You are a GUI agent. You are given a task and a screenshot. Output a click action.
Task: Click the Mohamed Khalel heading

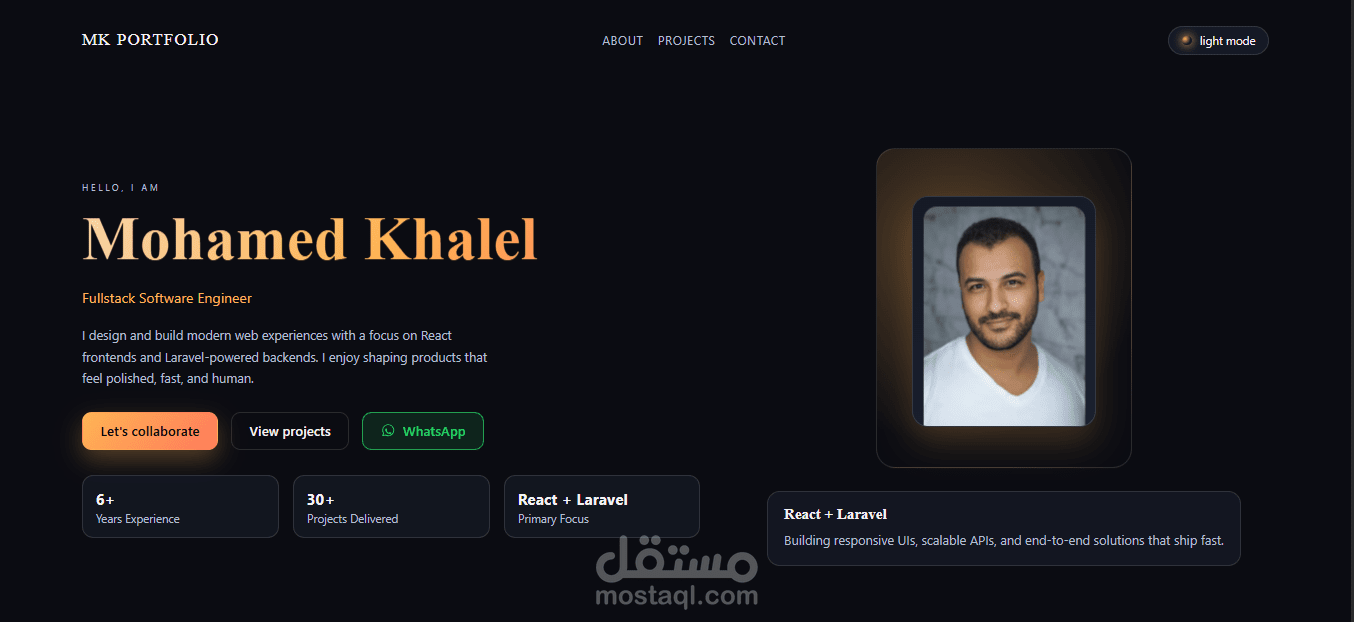pyautogui.click(x=310, y=240)
